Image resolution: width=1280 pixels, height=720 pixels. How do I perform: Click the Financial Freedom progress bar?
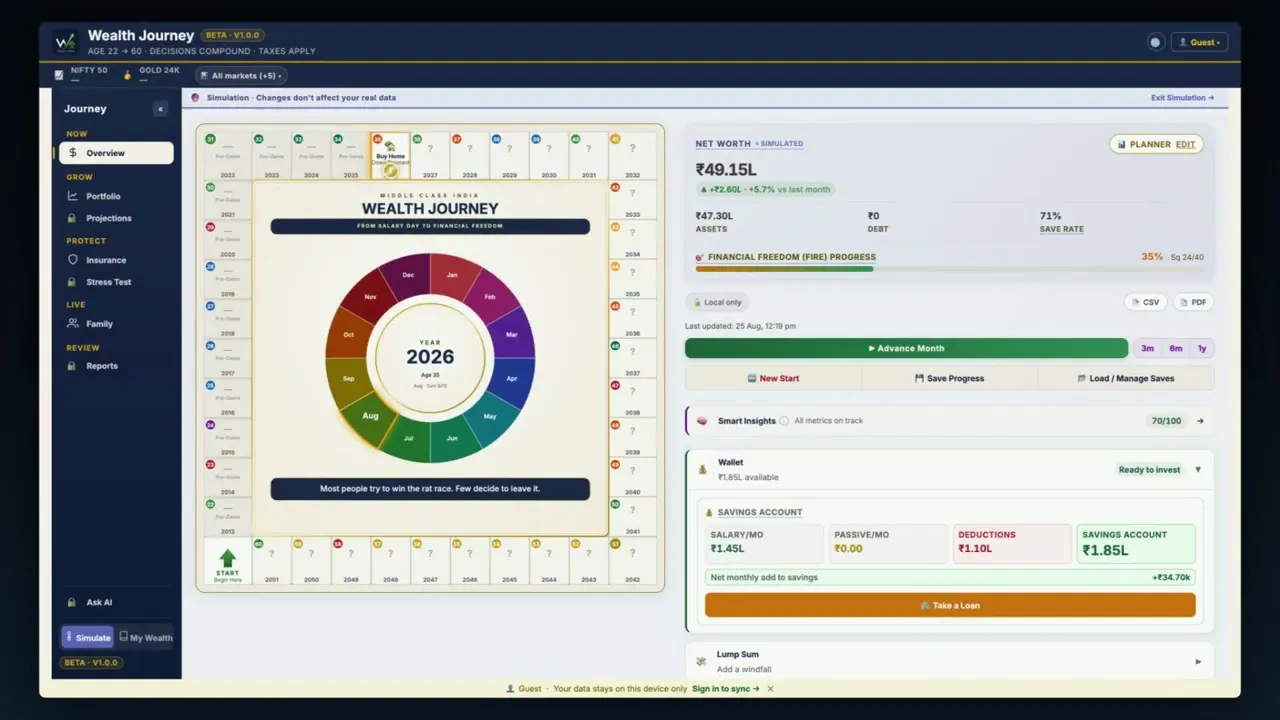[x=950, y=268]
